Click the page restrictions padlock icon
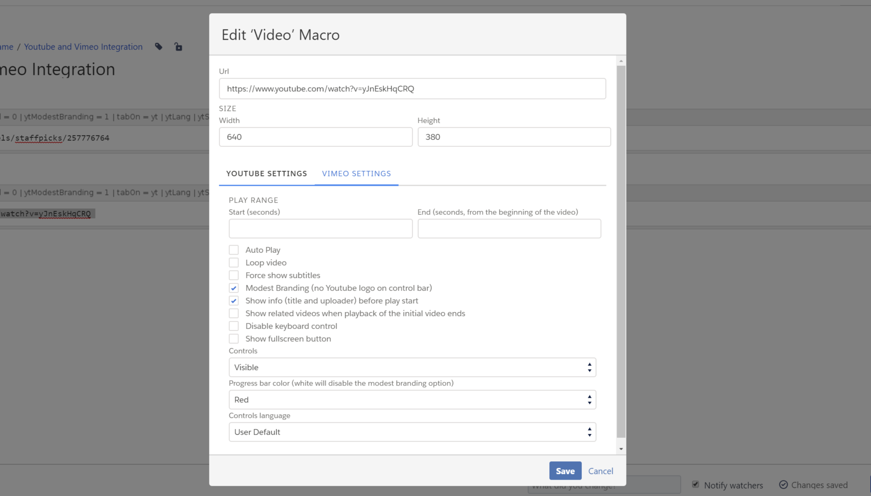 tap(179, 47)
